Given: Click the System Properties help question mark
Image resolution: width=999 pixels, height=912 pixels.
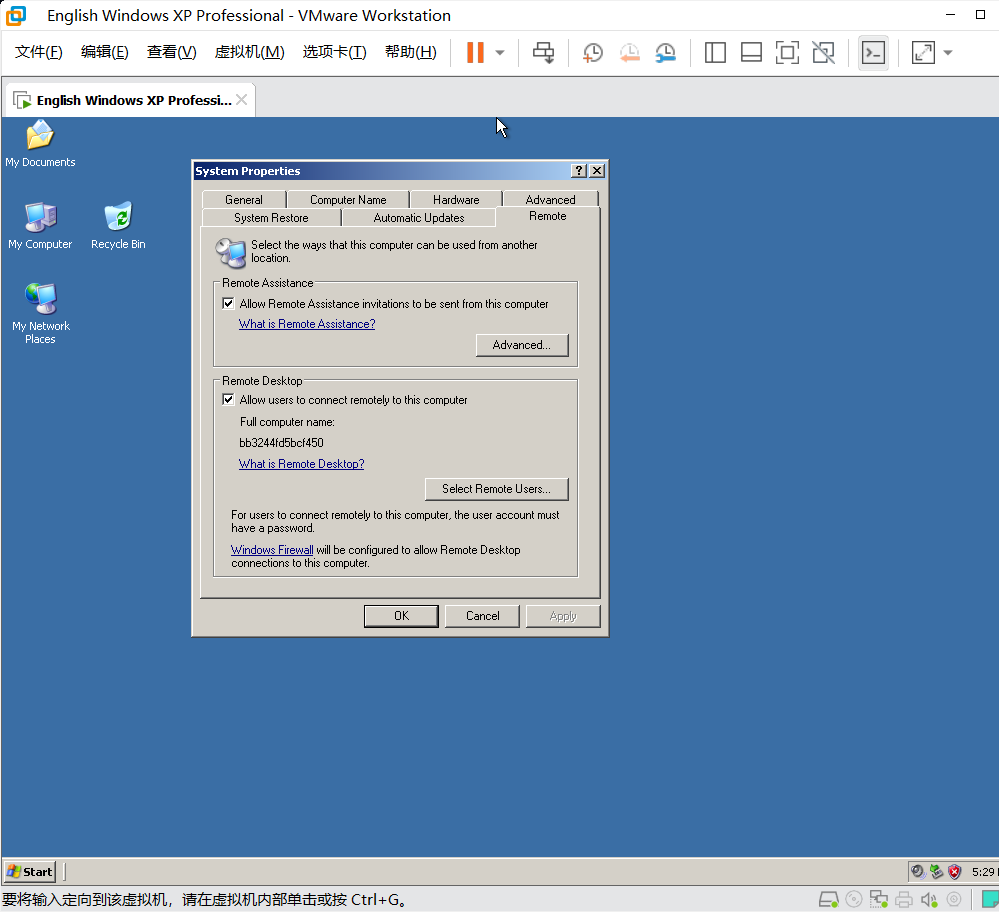Looking at the screenshot, I should (579, 171).
